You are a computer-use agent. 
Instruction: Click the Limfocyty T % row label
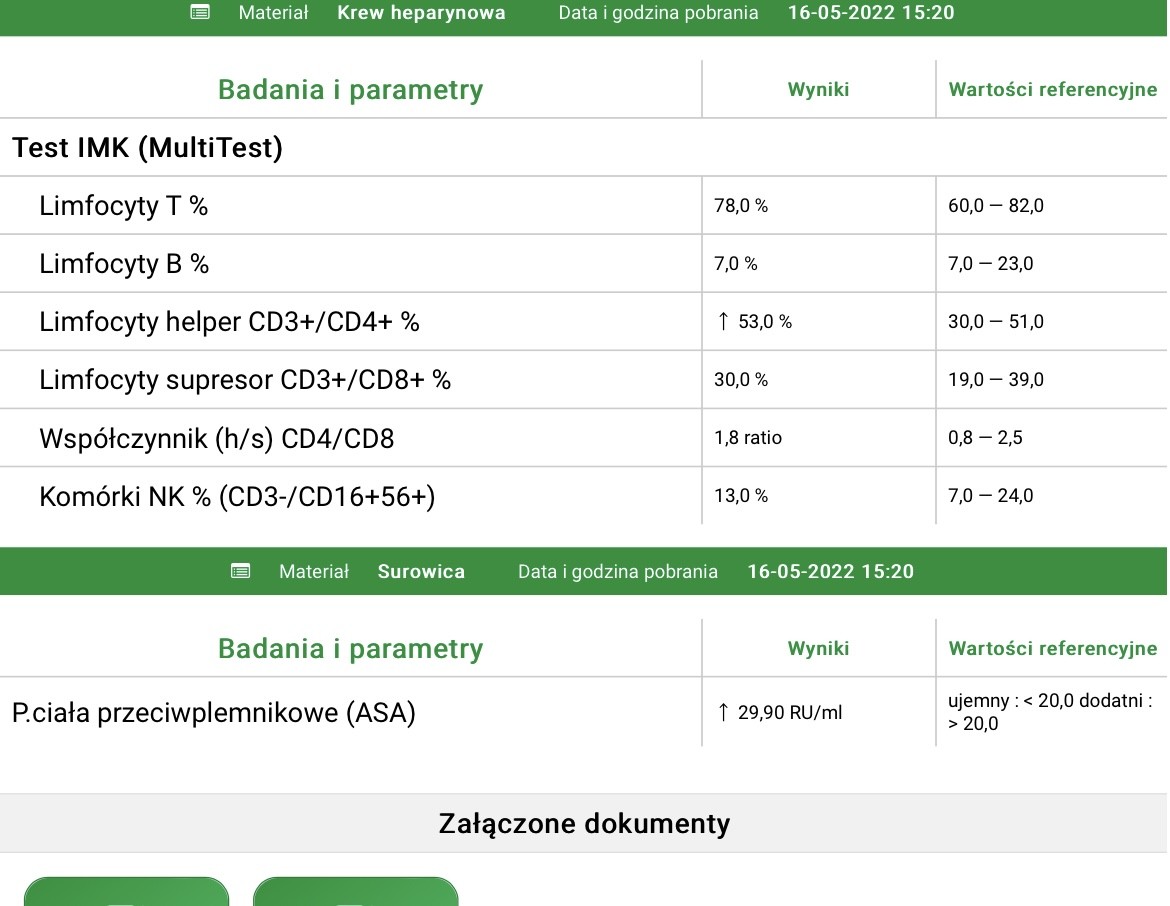click(124, 206)
